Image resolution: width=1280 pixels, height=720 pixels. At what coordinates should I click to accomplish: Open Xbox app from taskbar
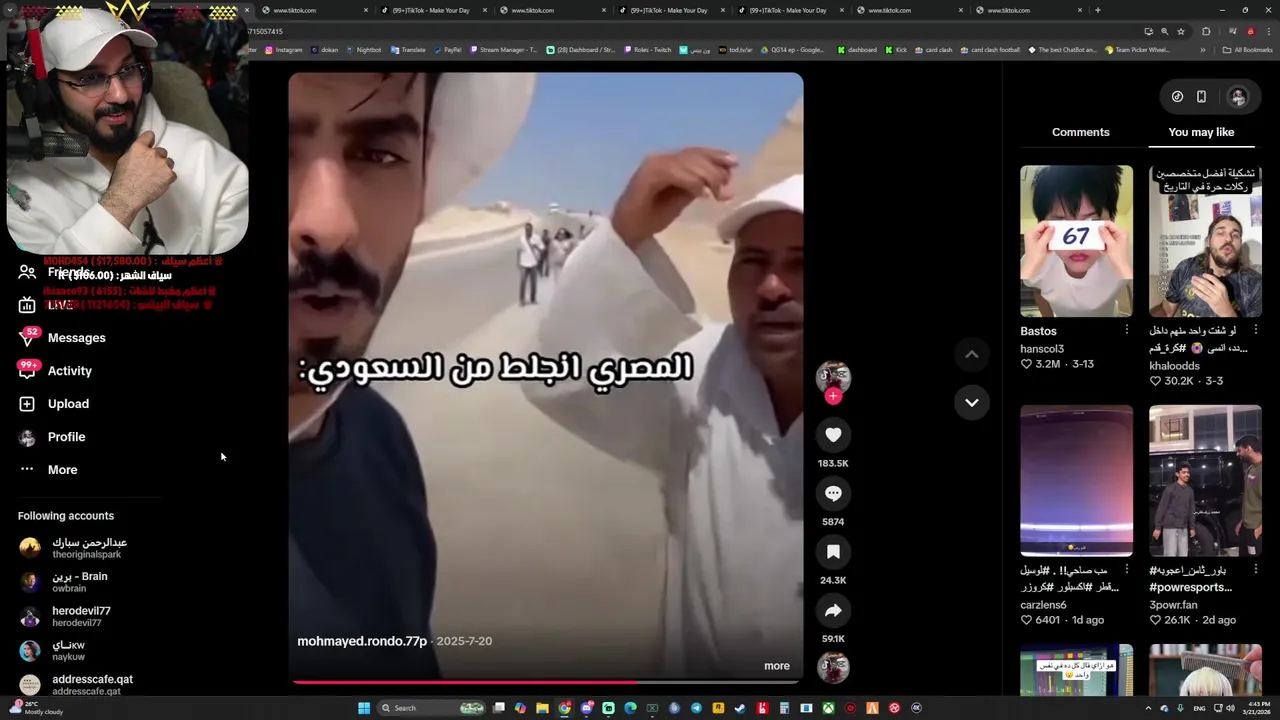(828, 708)
